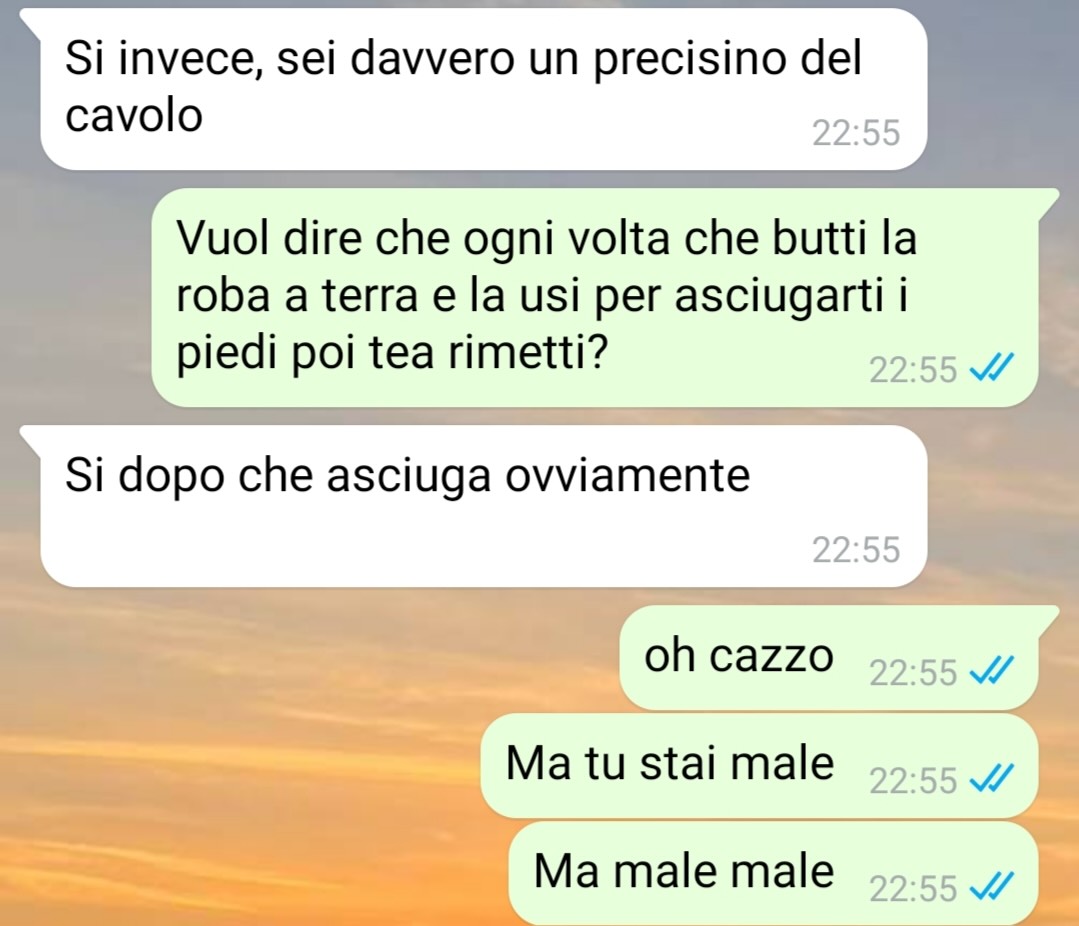Image resolution: width=1079 pixels, height=926 pixels.
Task: Tap the 'Si dopo che asciuga ovviamente' message
Action: [x=484, y=506]
